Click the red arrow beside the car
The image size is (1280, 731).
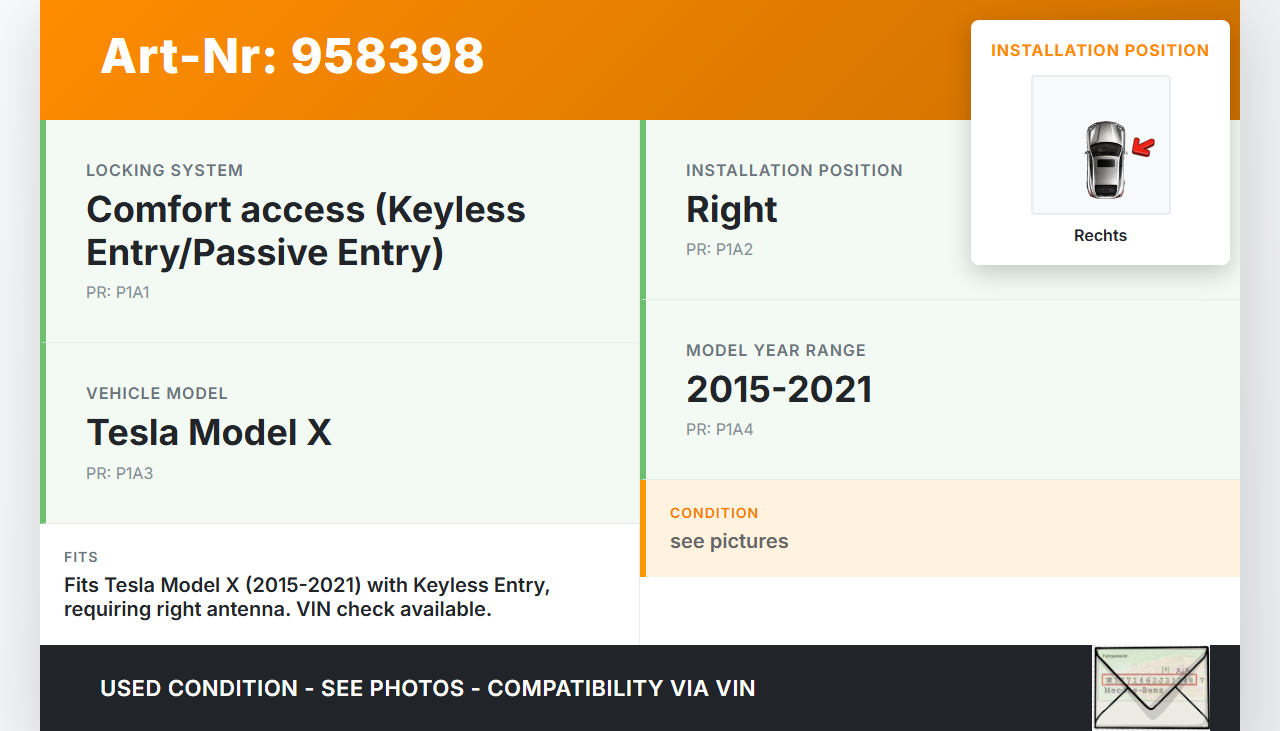pos(1143,148)
